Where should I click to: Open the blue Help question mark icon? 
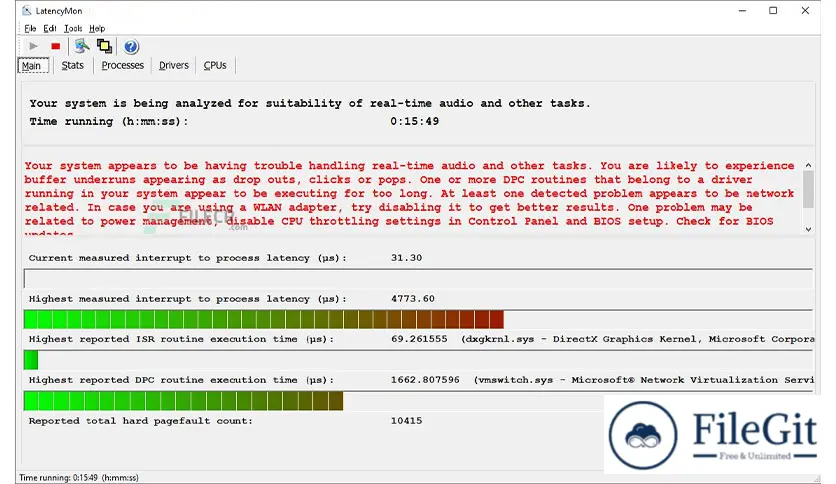tap(131, 47)
